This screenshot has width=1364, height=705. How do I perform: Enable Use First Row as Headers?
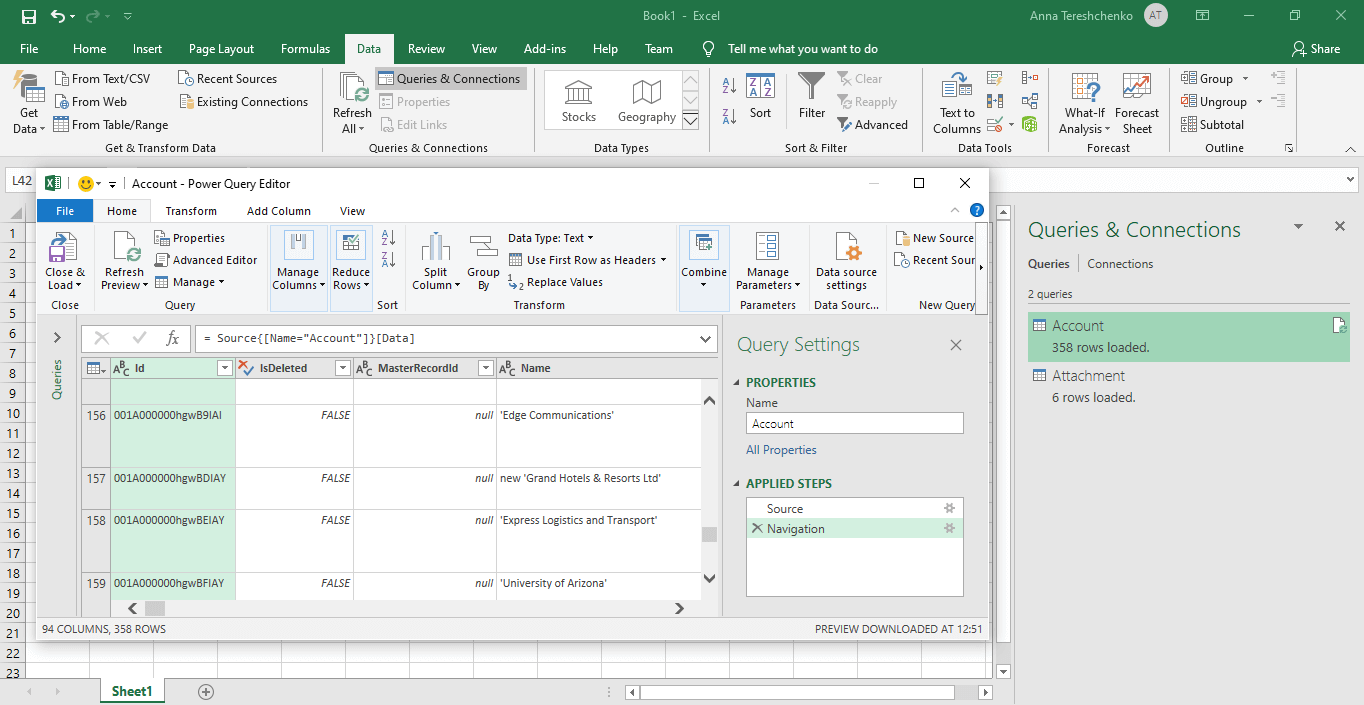589,260
